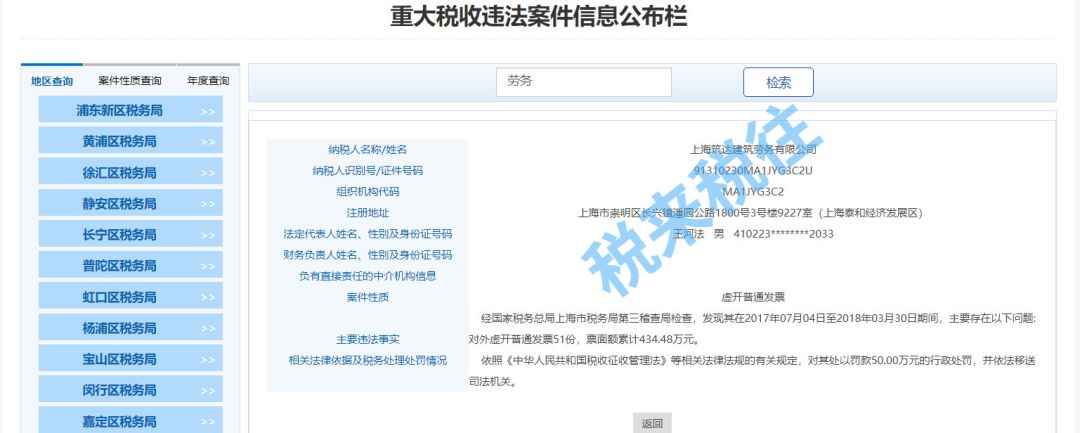
Task: Expand arrows beside 浦东新区税务局
Action: point(208,112)
